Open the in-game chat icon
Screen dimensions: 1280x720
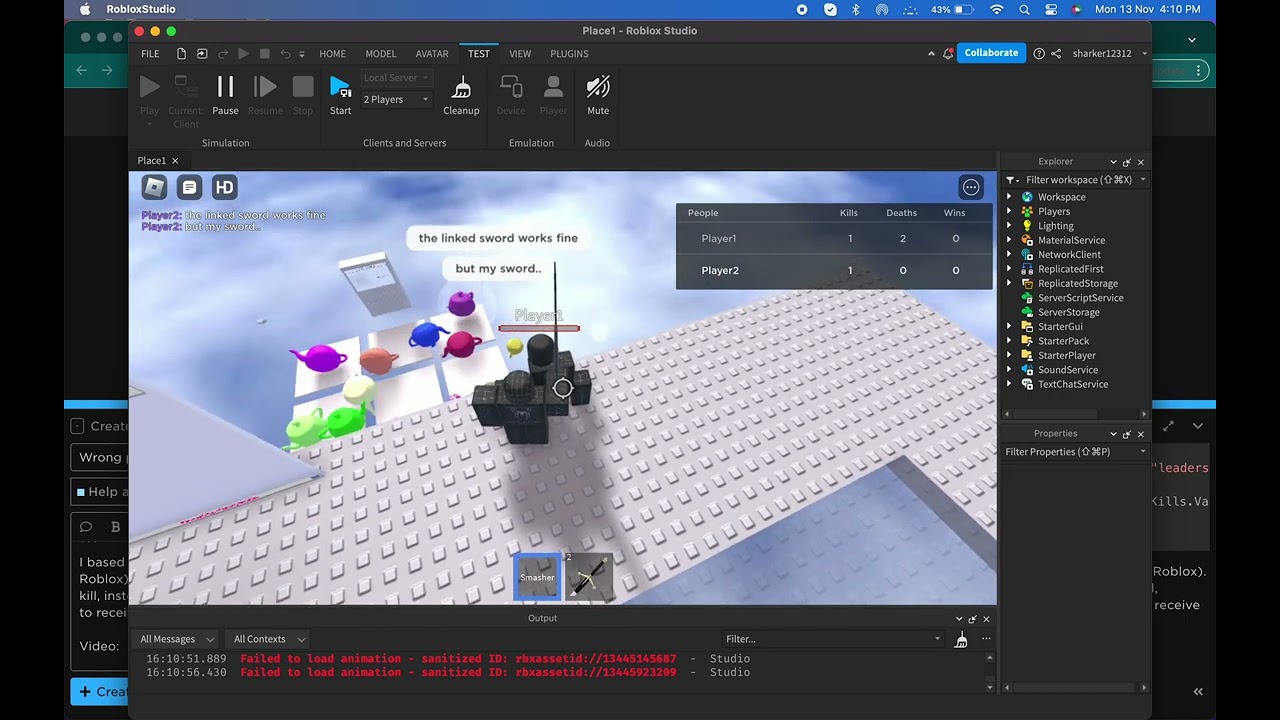tap(189, 187)
